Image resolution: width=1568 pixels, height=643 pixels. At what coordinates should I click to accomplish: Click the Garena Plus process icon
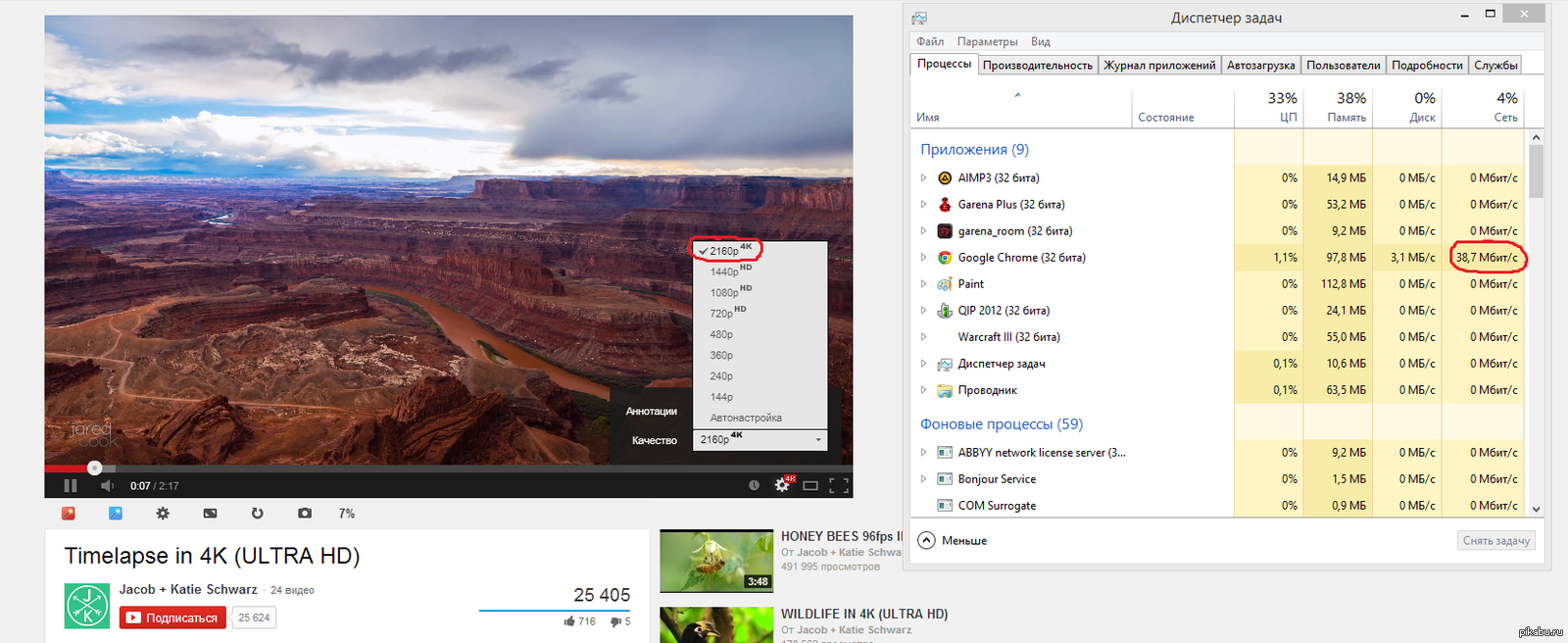(x=945, y=205)
